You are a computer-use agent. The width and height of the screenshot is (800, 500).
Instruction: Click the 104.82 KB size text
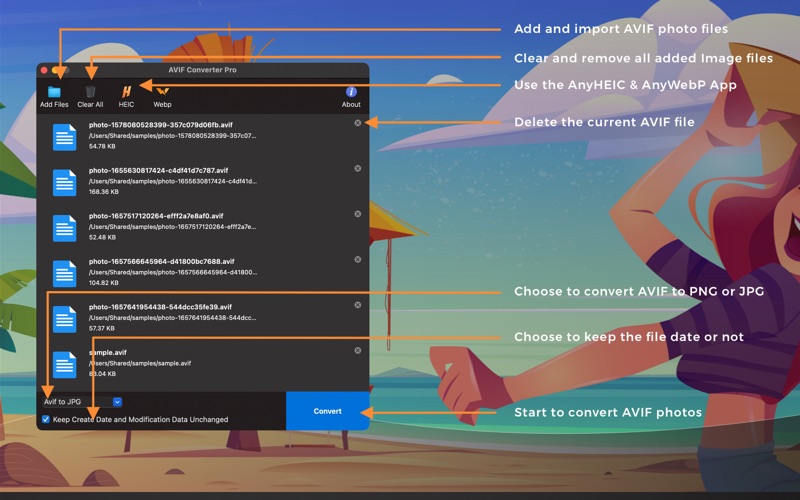[x=104, y=283]
